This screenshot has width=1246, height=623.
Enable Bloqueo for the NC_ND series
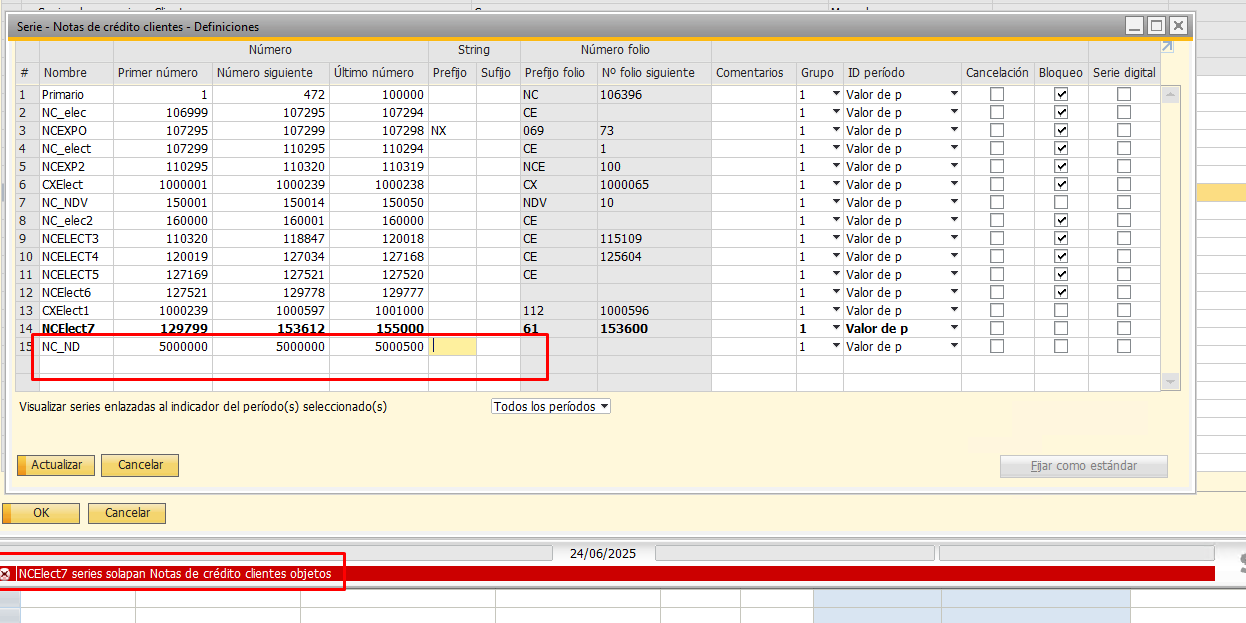click(1061, 346)
